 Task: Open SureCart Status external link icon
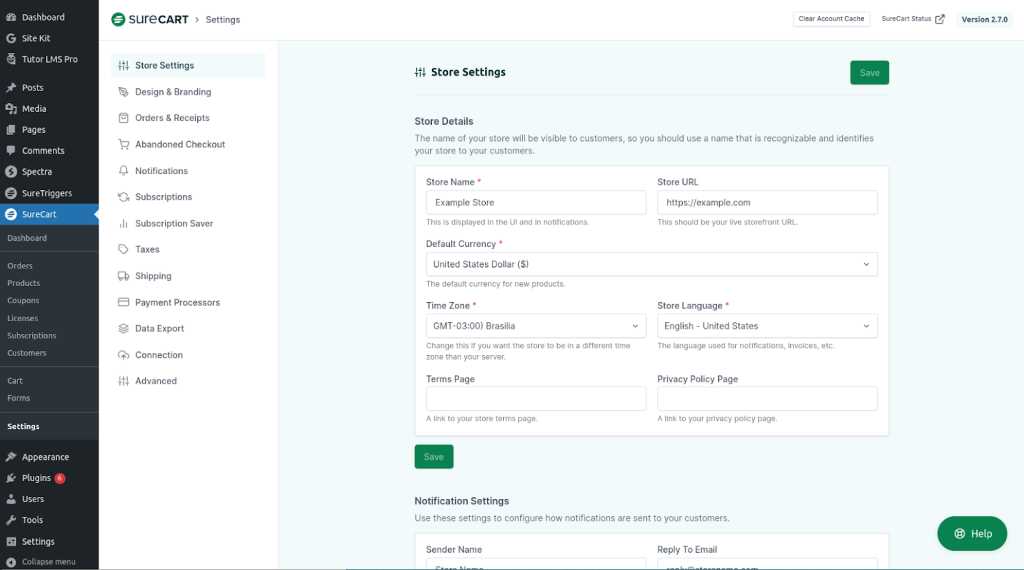(x=939, y=19)
